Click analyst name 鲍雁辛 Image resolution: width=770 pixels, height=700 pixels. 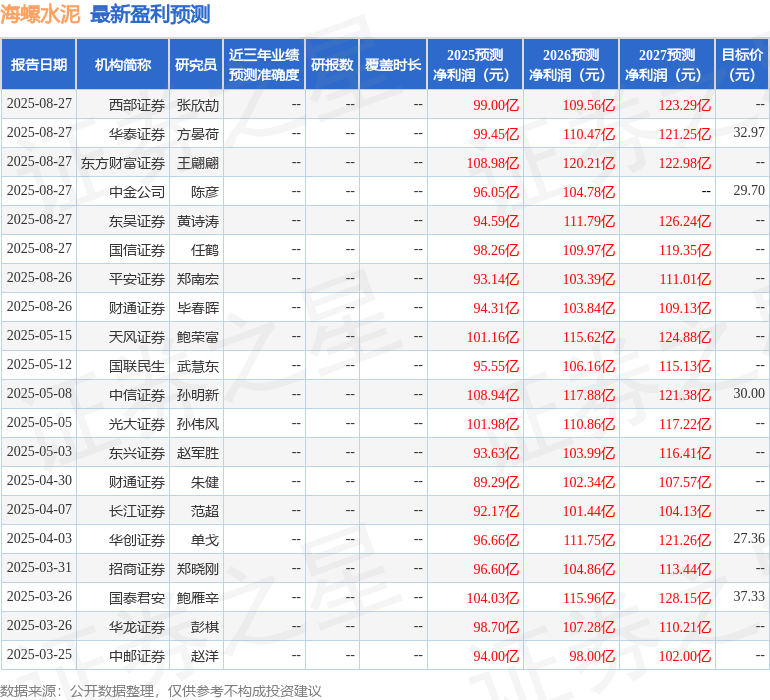(197, 598)
